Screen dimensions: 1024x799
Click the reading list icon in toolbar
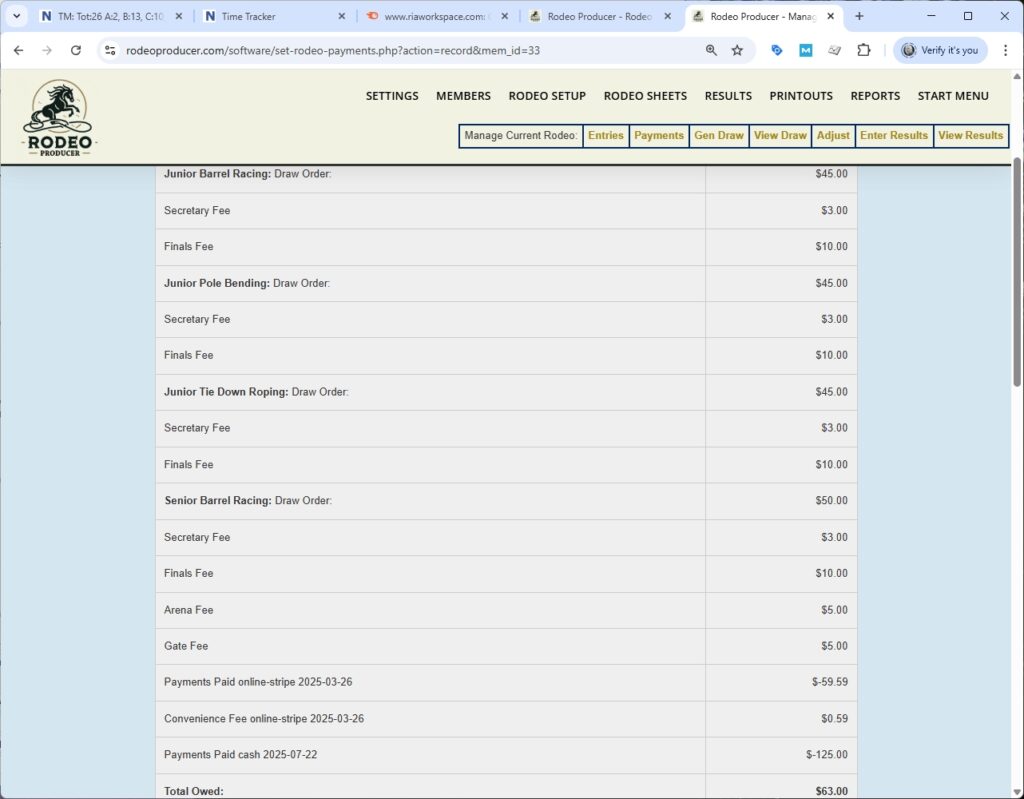[835, 50]
